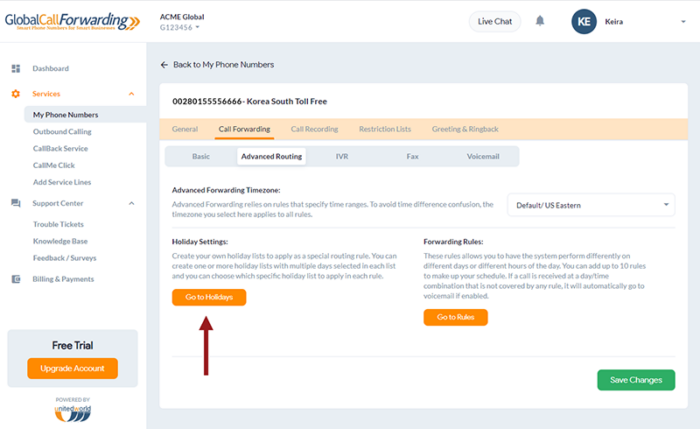Click the KE user avatar
This screenshot has width=700, height=429.
(x=584, y=21)
